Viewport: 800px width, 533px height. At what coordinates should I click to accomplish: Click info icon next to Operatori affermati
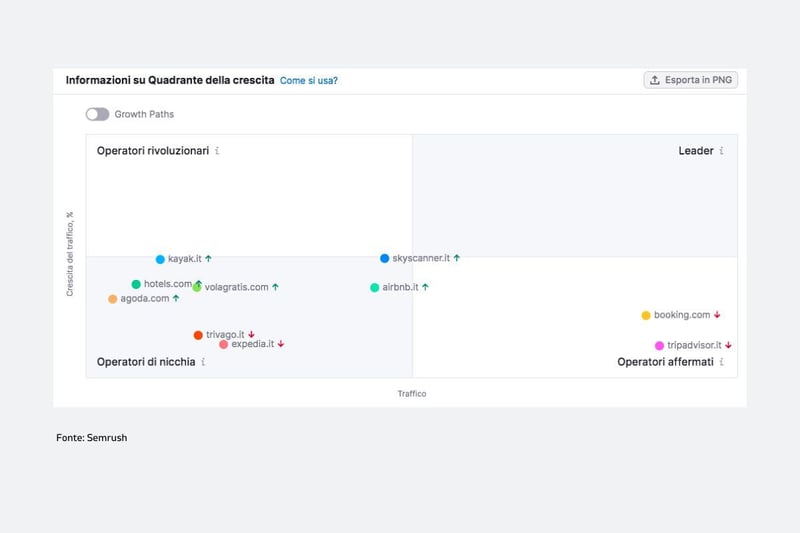[x=721, y=362]
